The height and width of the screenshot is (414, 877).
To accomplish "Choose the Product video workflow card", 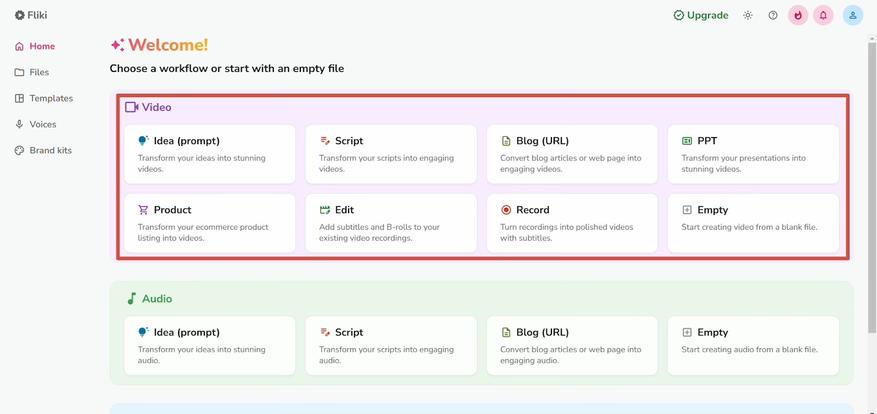I will pos(209,223).
